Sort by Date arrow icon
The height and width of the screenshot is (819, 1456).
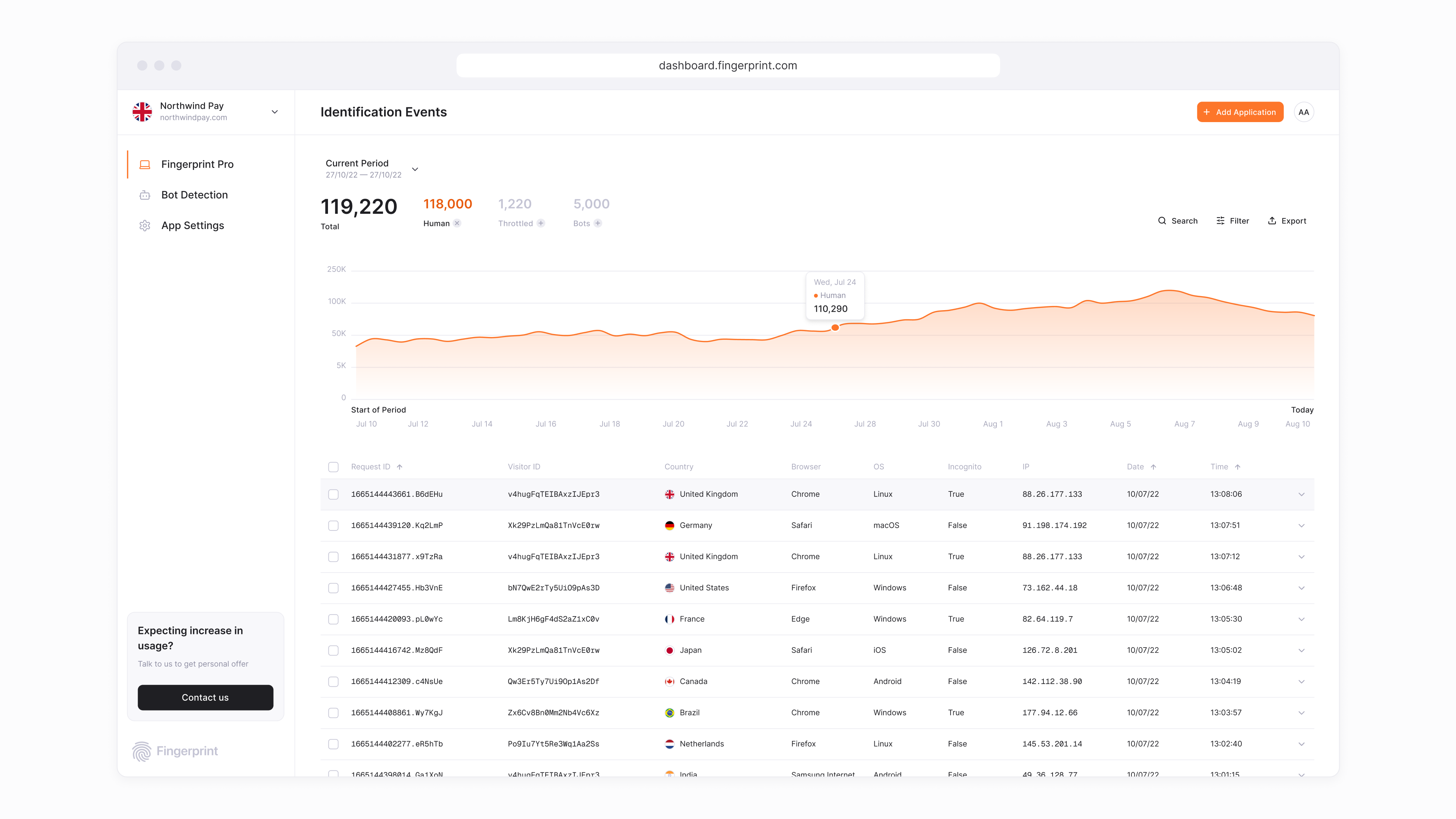click(x=1153, y=467)
